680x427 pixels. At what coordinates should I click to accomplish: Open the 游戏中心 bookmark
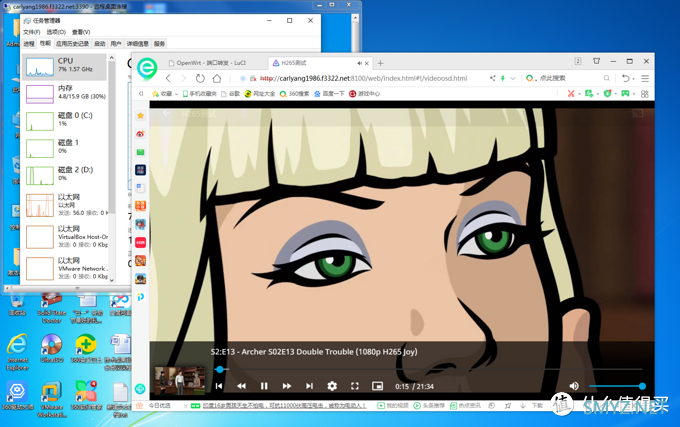(365, 94)
